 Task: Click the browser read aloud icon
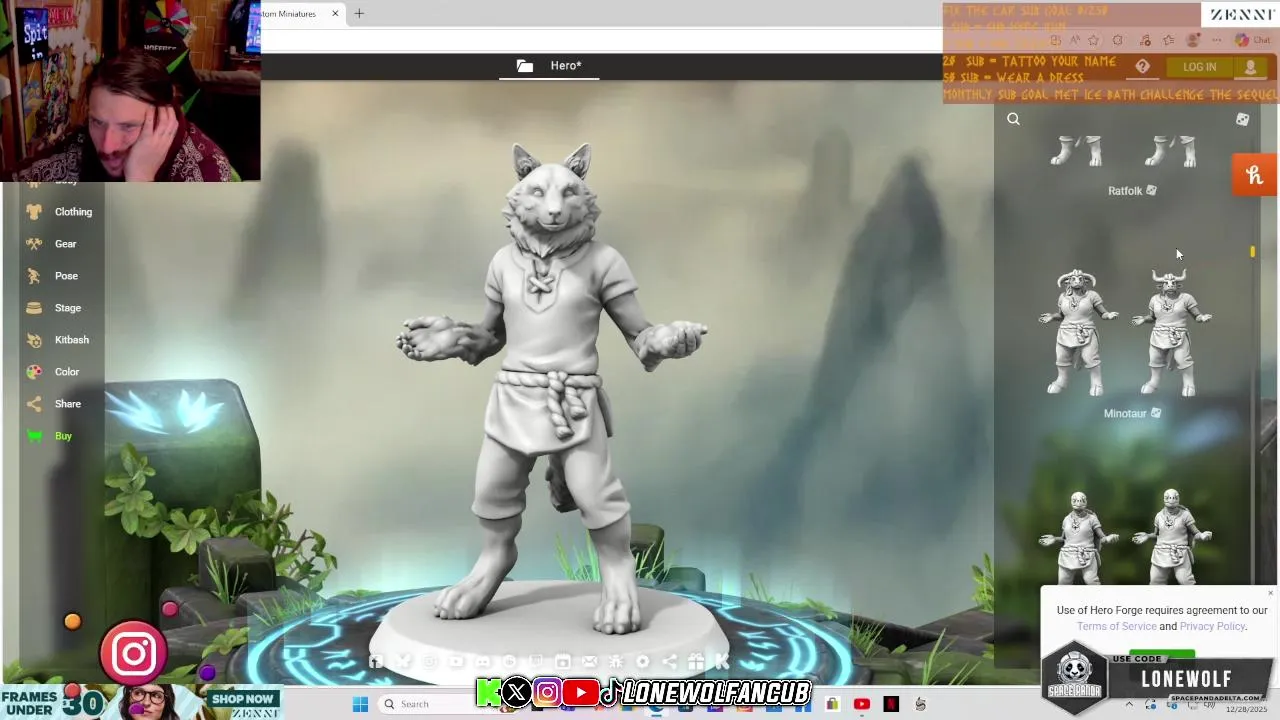[x=1075, y=40]
